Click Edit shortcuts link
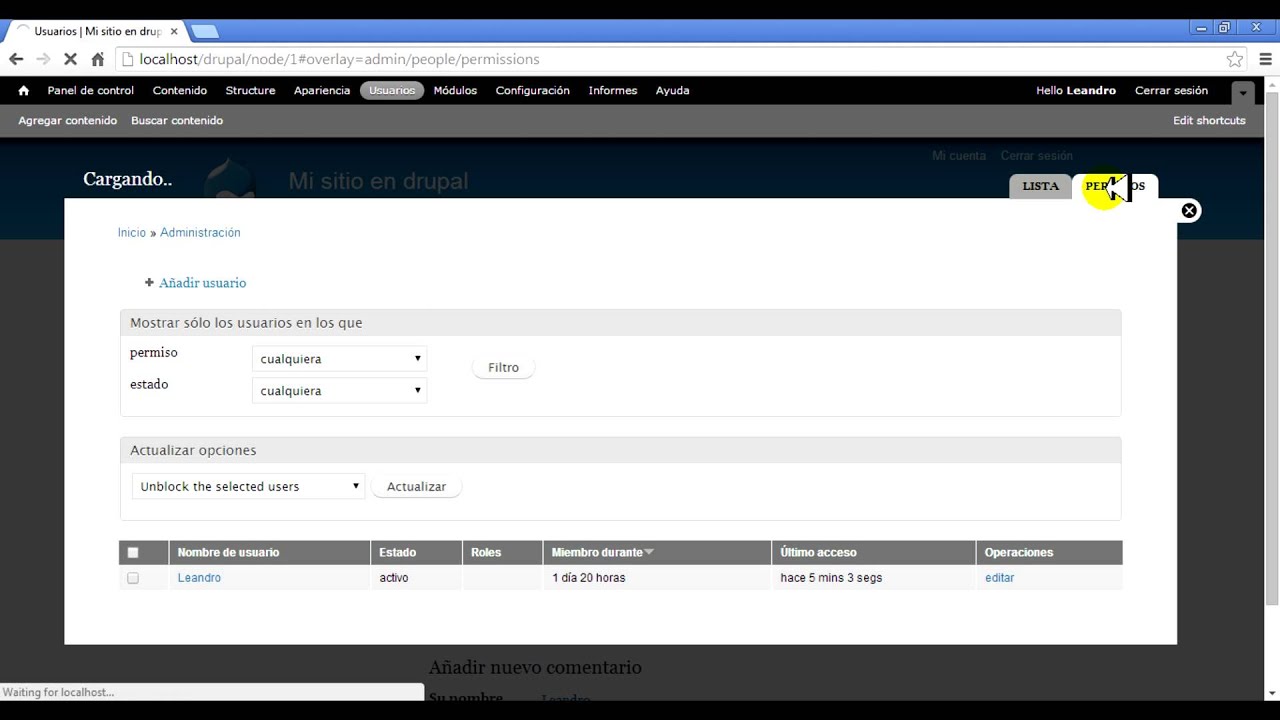Viewport: 1280px width, 720px height. point(1209,120)
